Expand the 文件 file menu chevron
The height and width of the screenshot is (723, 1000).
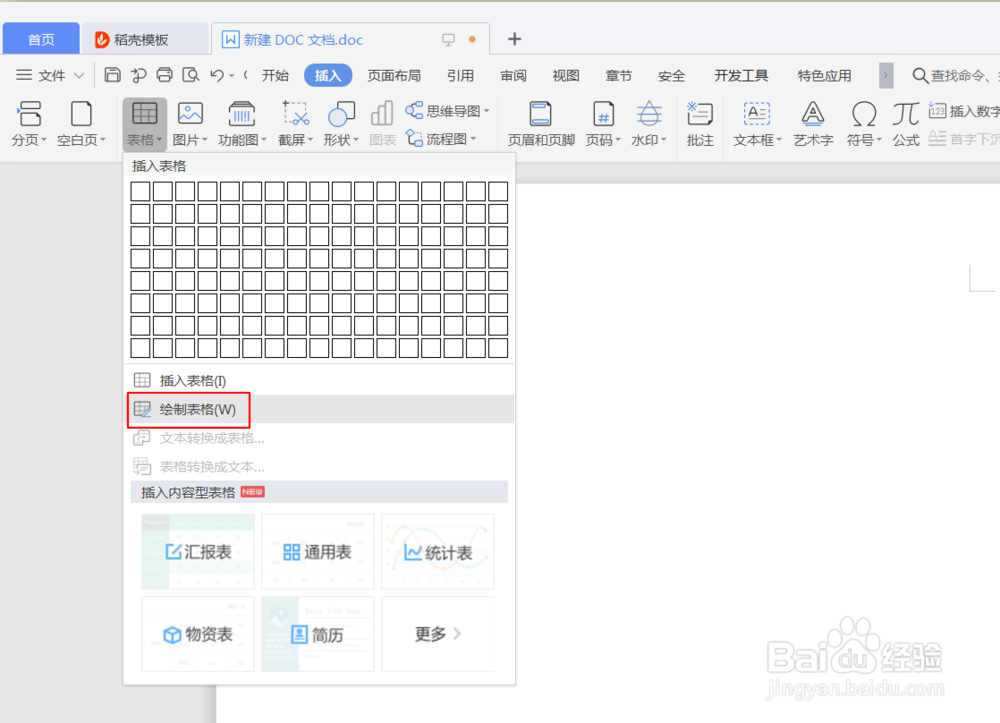79,74
